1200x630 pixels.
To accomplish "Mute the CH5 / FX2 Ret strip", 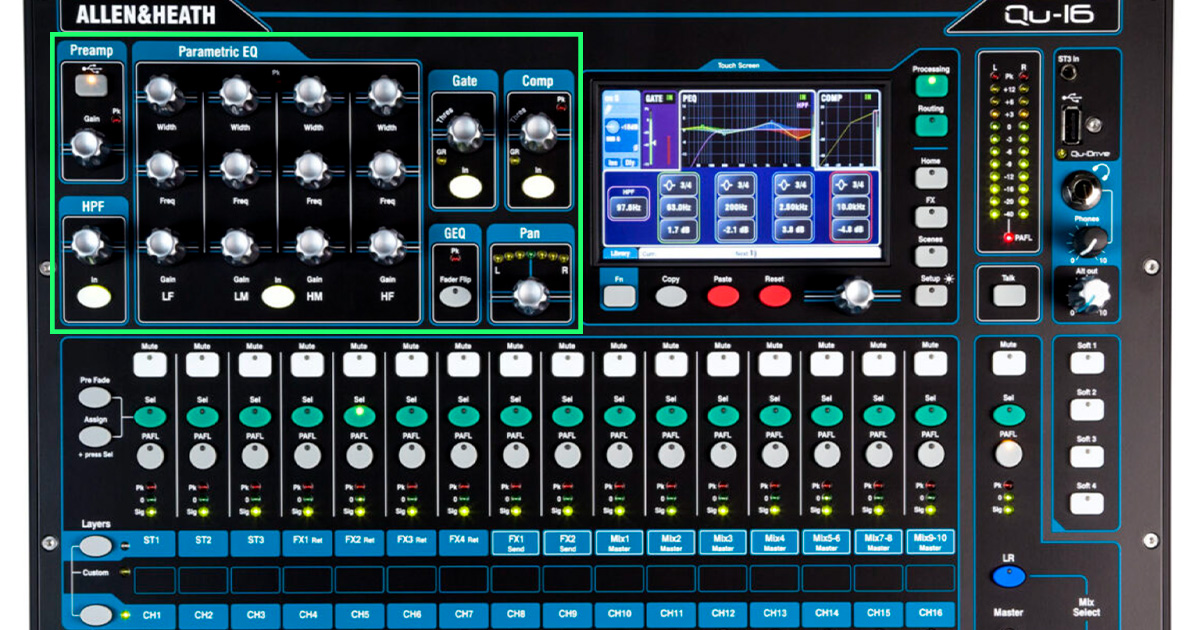I will coord(359,364).
